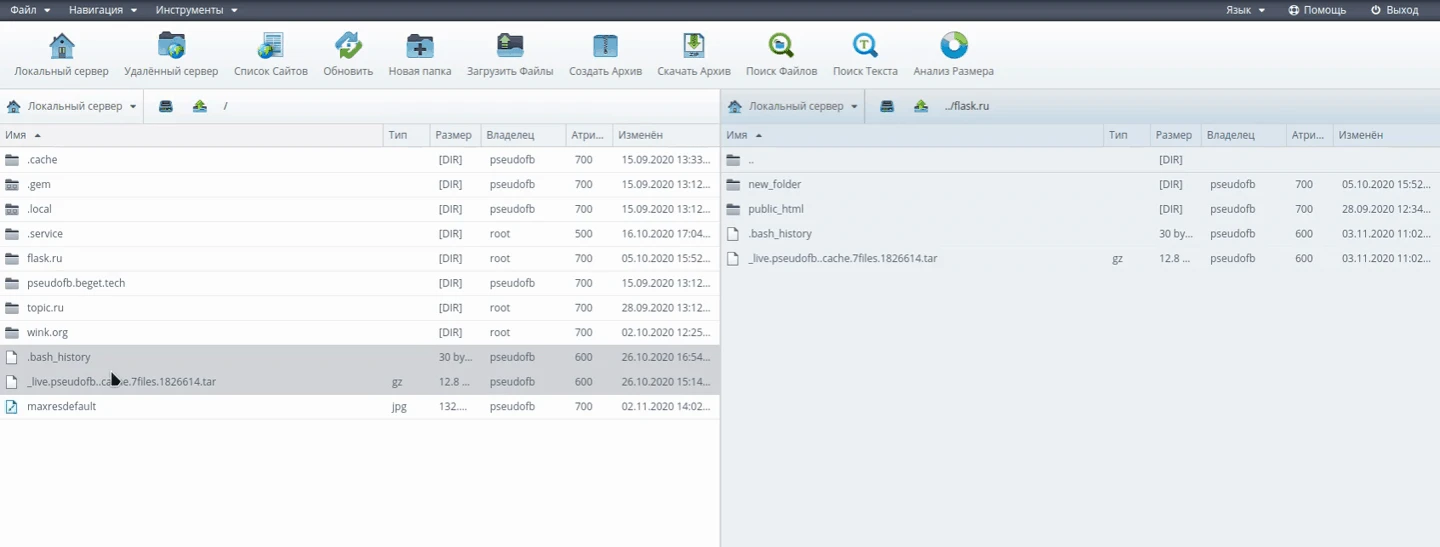Create a folder with Новая папка
The image size is (1440, 547).
[420, 47]
